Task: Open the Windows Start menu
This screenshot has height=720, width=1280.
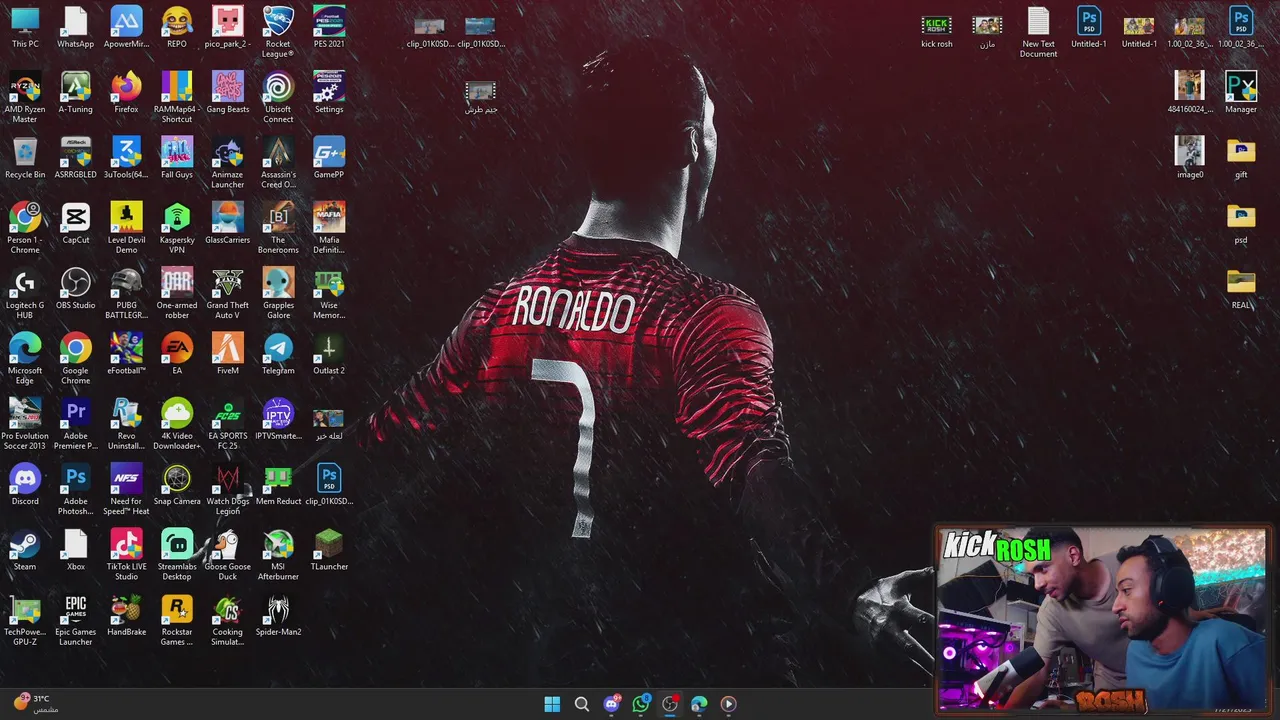Action: 552,704
